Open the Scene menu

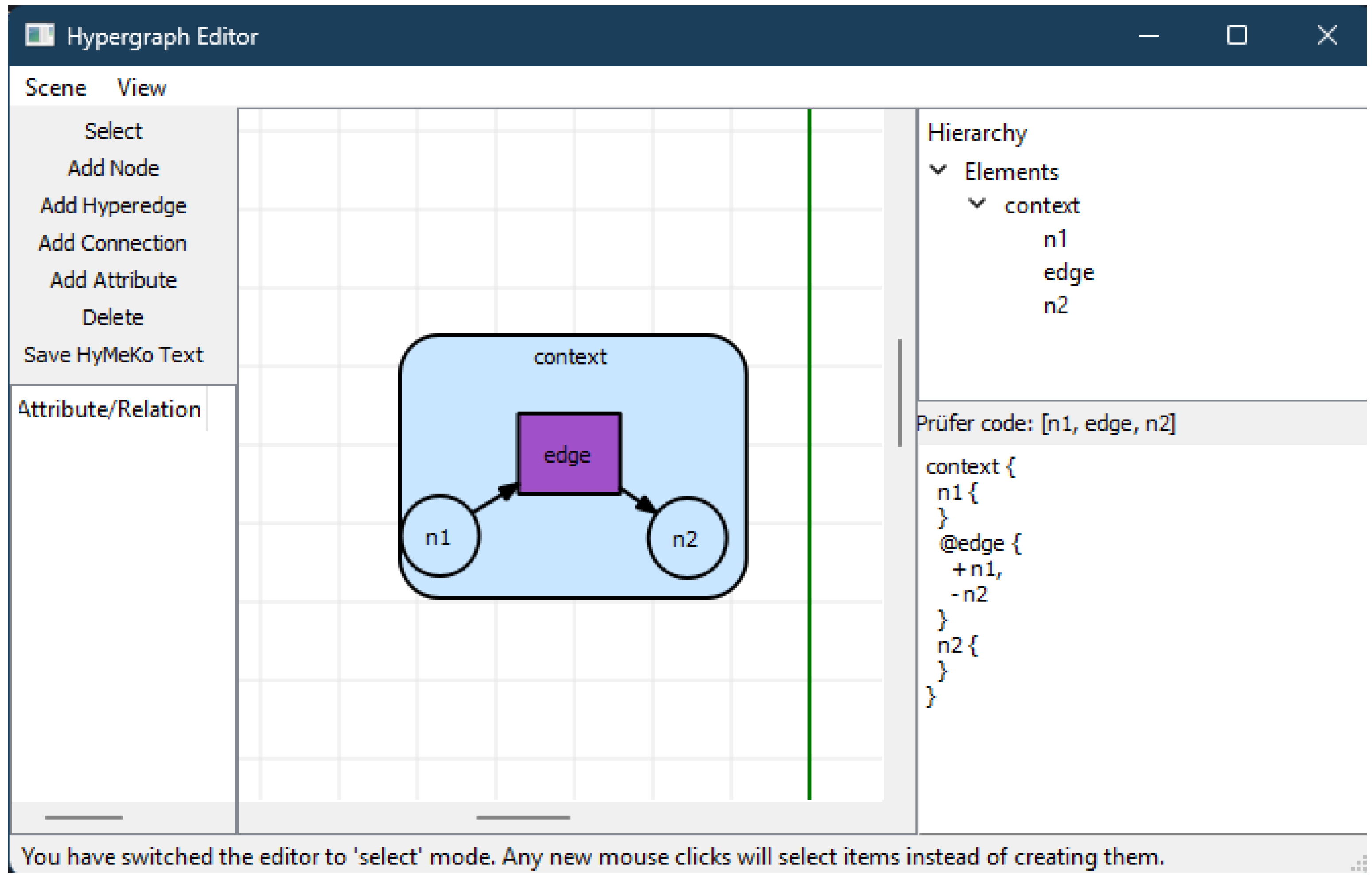click(x=55, y=88)
